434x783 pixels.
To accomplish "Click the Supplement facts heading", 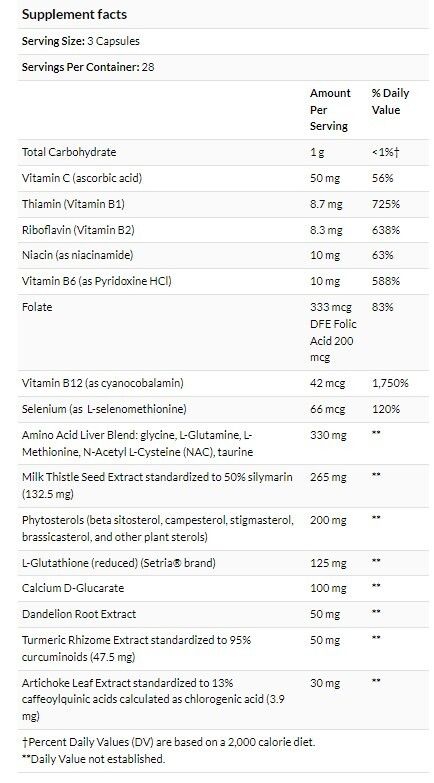I will click(74, 14).
